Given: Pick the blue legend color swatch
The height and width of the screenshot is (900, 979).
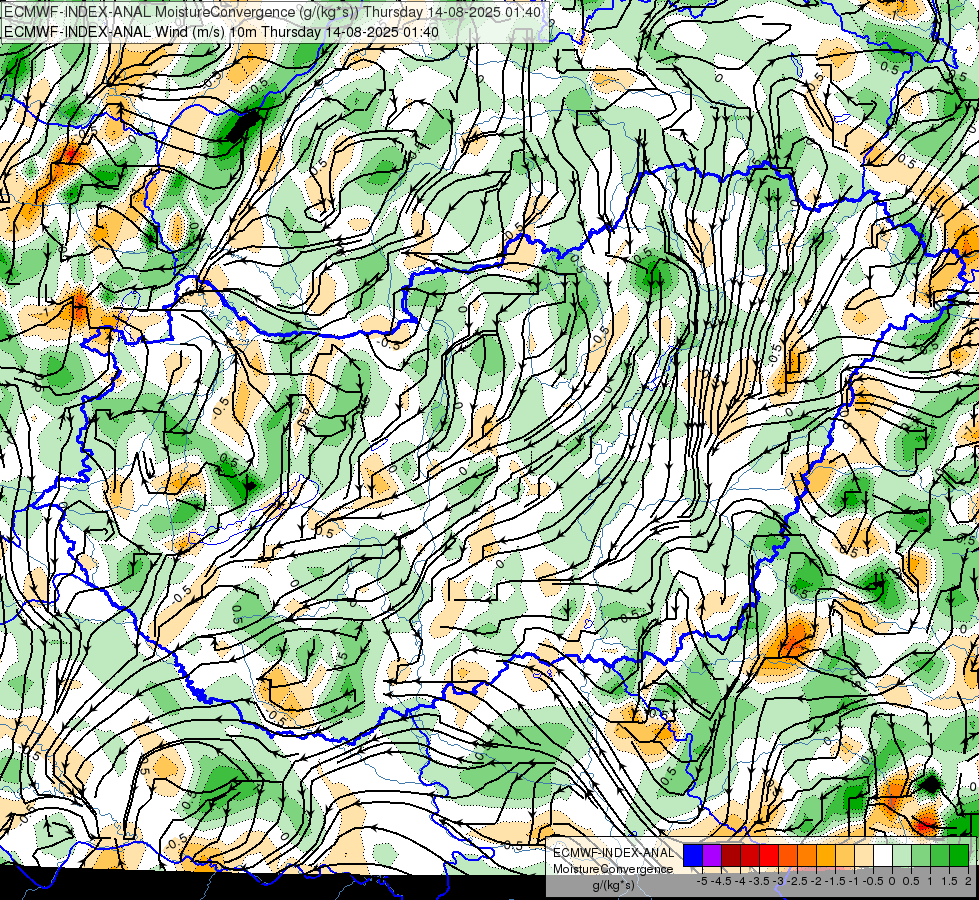Looking at the screenshot, I should pyautogui.click(x=693, y=855).
